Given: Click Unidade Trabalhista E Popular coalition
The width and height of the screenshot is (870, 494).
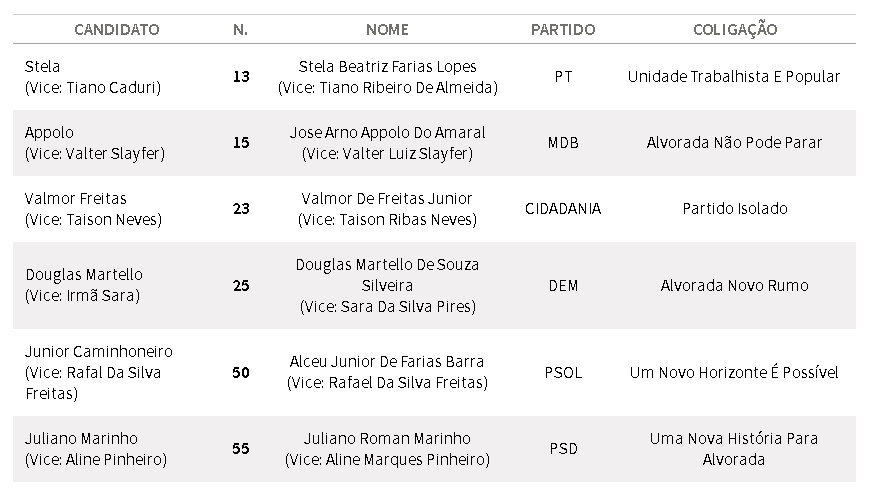Looking at the screenshot, I should tap(734, 77).
